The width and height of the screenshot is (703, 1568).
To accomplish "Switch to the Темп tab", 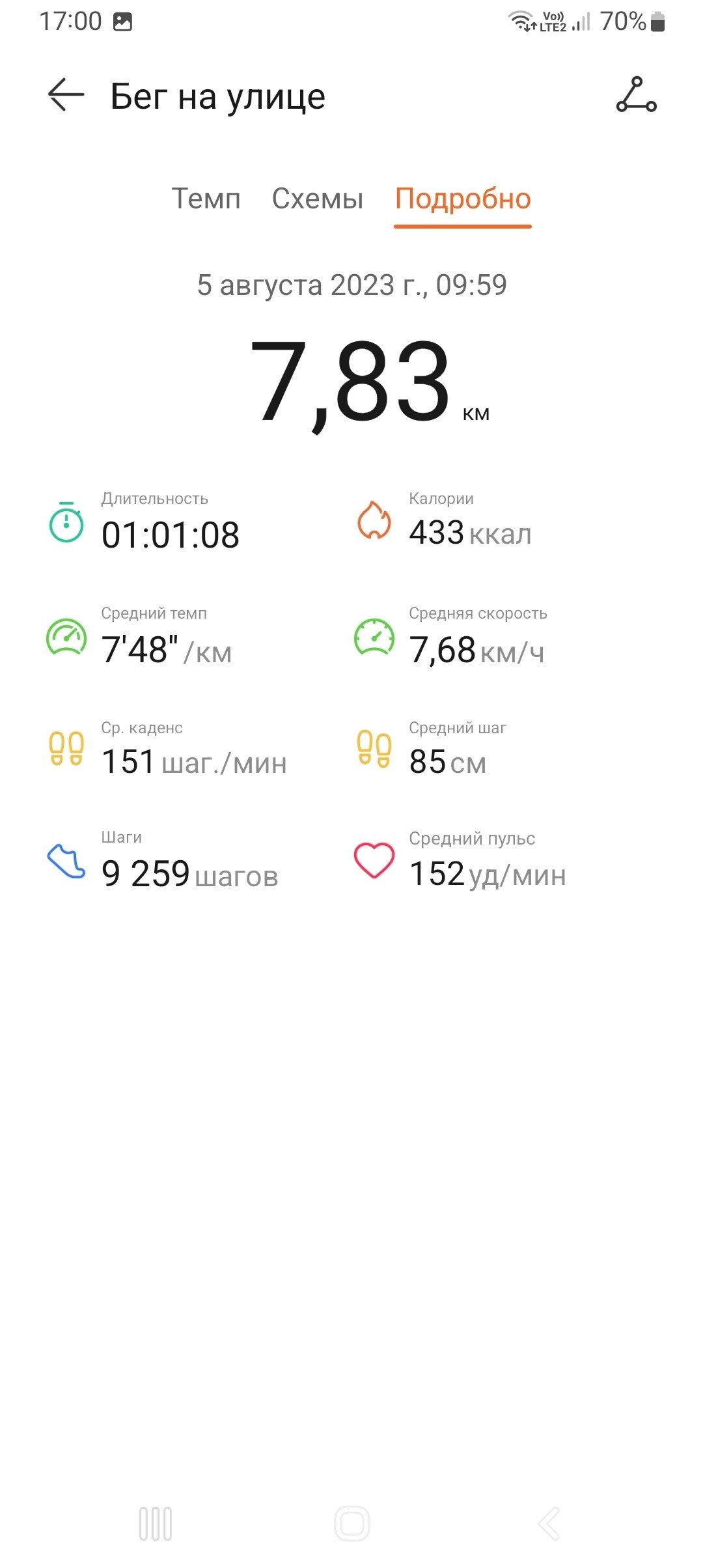I will coord(206,199).
